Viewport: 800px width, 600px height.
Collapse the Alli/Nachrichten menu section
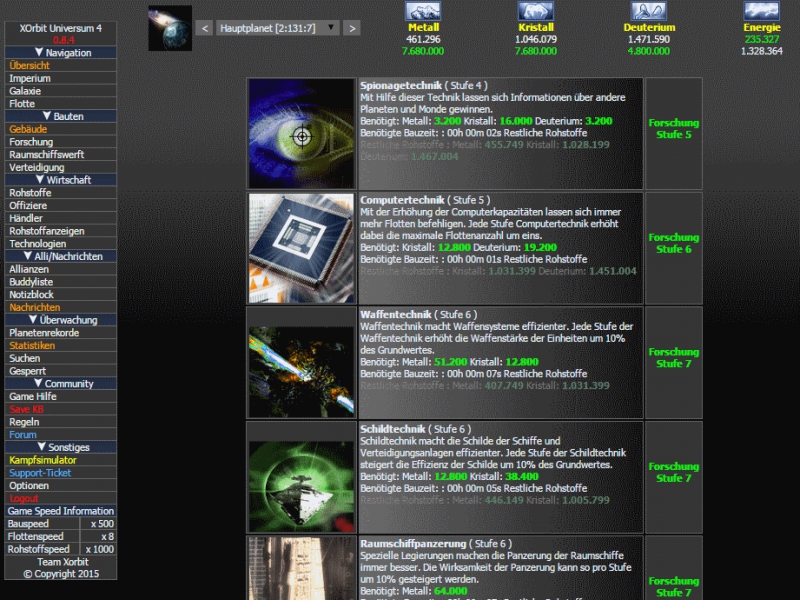(x=61, y=256)
